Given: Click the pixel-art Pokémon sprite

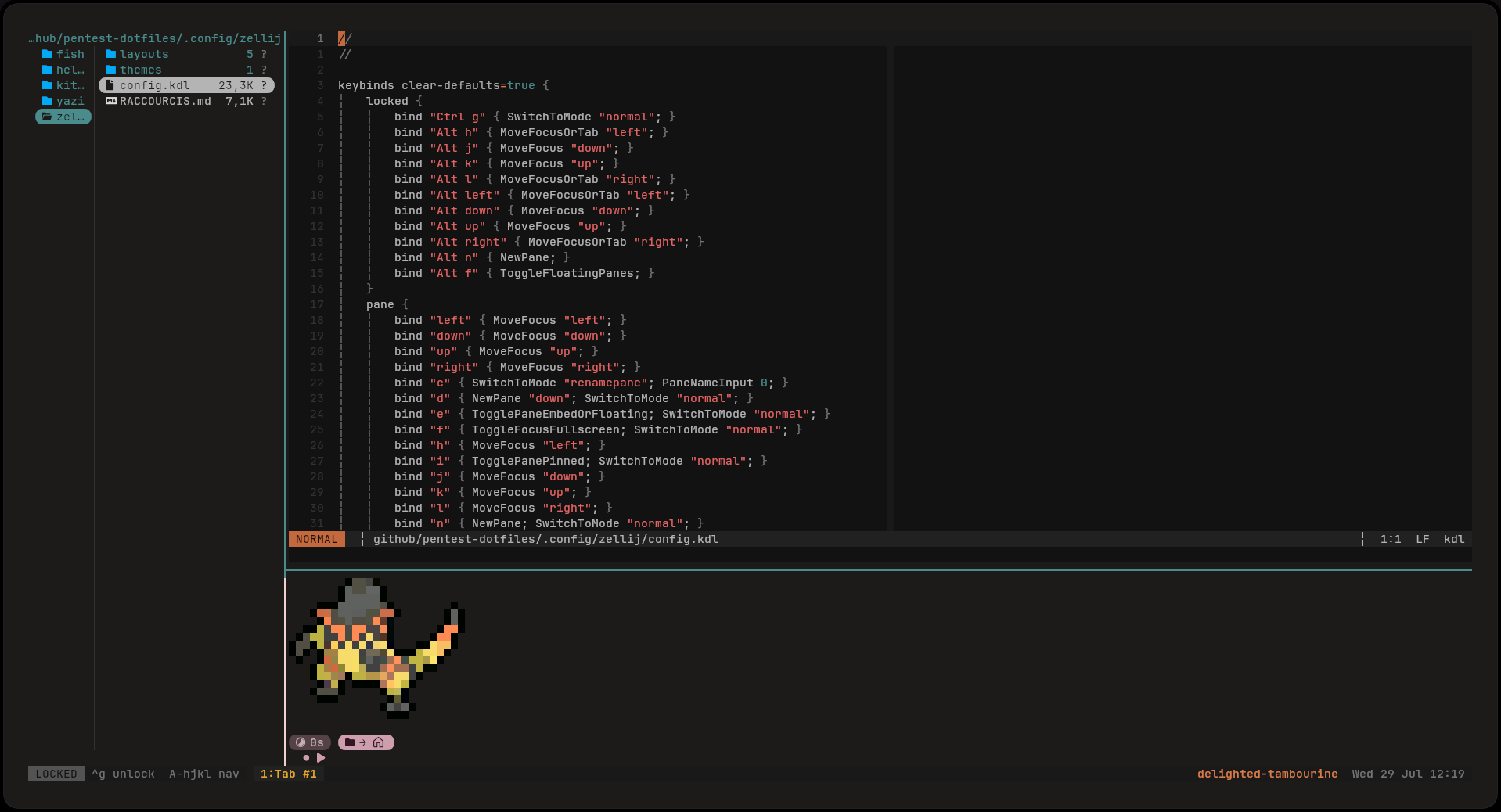Looking at the screenshot, I should click(377, 648).
